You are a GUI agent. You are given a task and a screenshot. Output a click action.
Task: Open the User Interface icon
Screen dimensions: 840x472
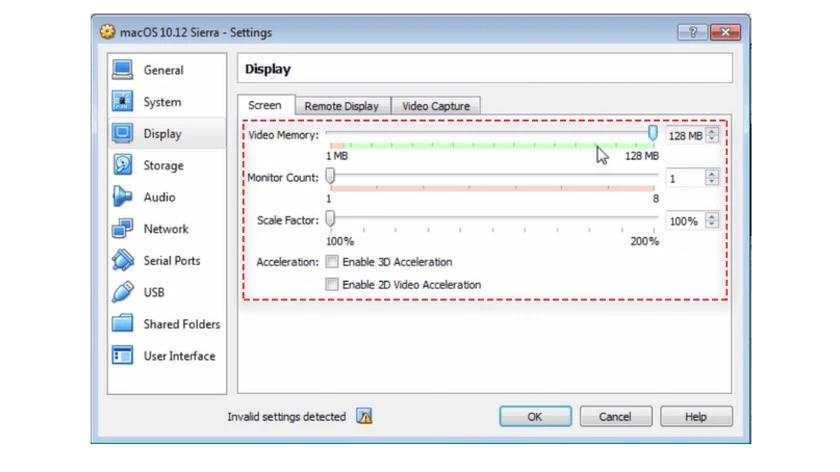tap(122, 355)
